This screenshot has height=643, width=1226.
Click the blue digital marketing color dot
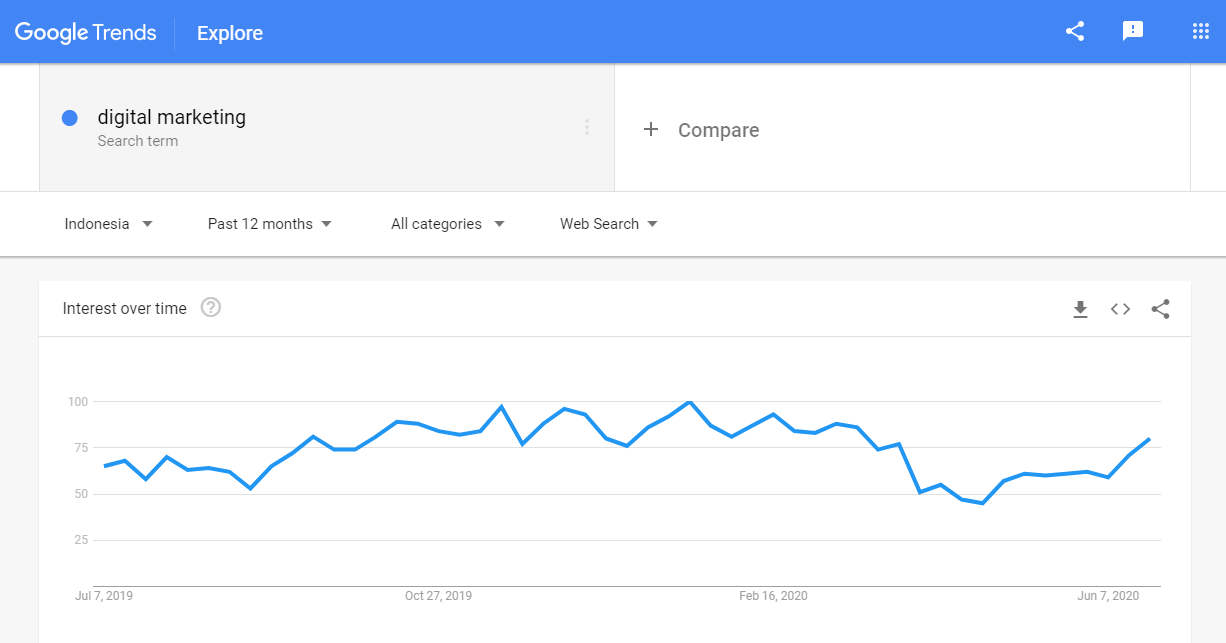(x=70, y=118)
